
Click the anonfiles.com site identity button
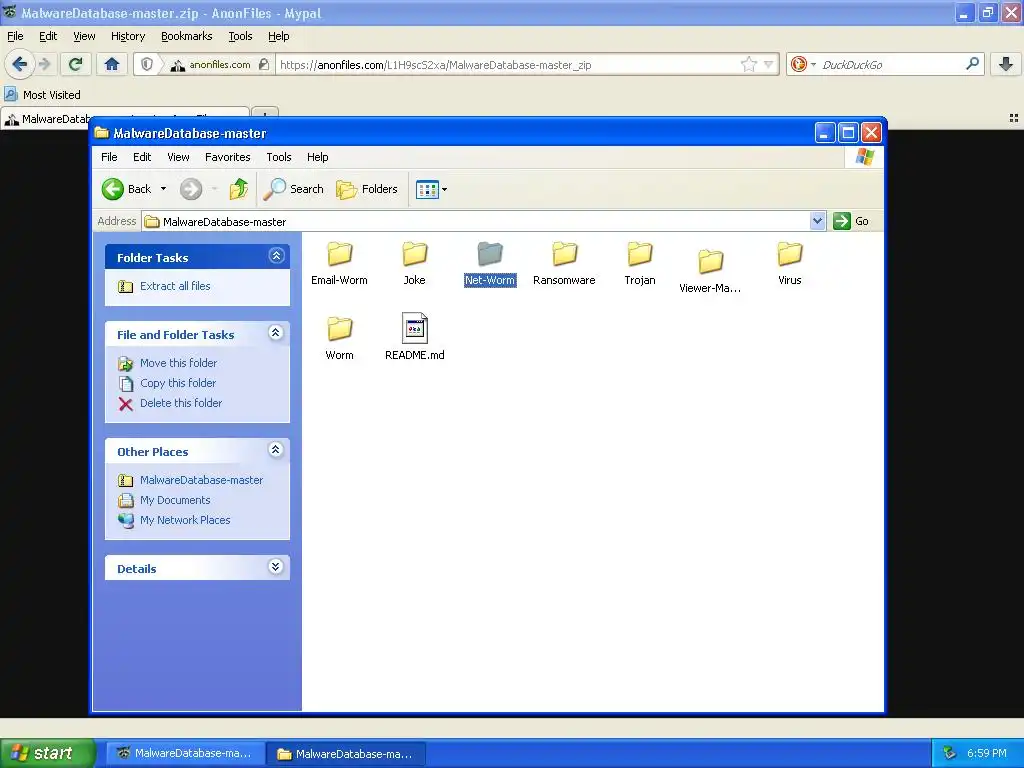219,65
